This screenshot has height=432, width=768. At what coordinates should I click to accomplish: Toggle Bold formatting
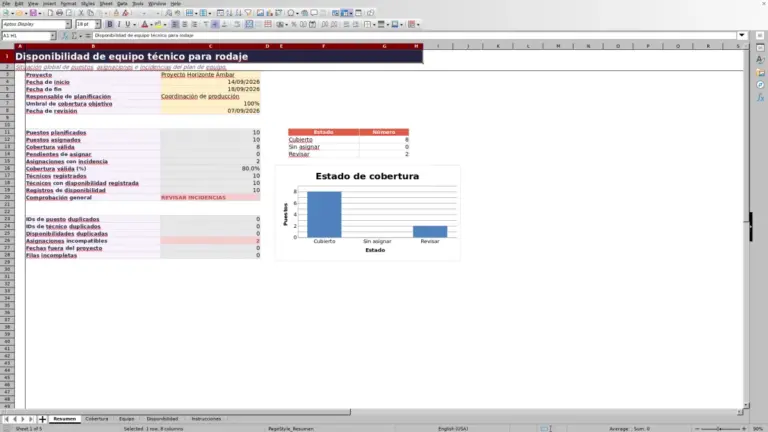[110, 24]
